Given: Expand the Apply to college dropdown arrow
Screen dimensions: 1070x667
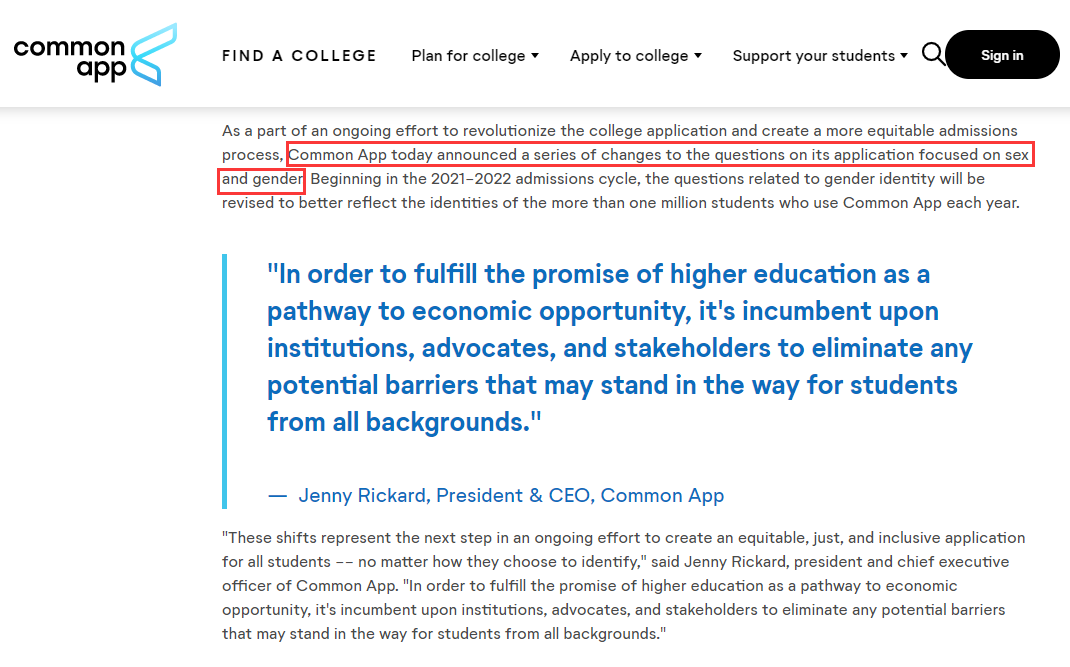Looking at the screenshot, I should coord(698,56).
